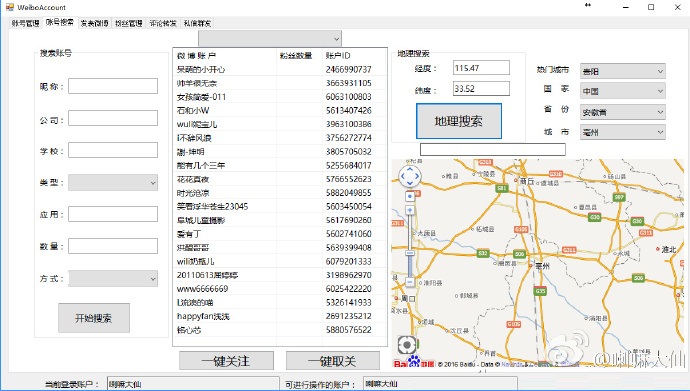Select the 女孩简爱-011 account row

pyautogui.click(x=280, y=97)
